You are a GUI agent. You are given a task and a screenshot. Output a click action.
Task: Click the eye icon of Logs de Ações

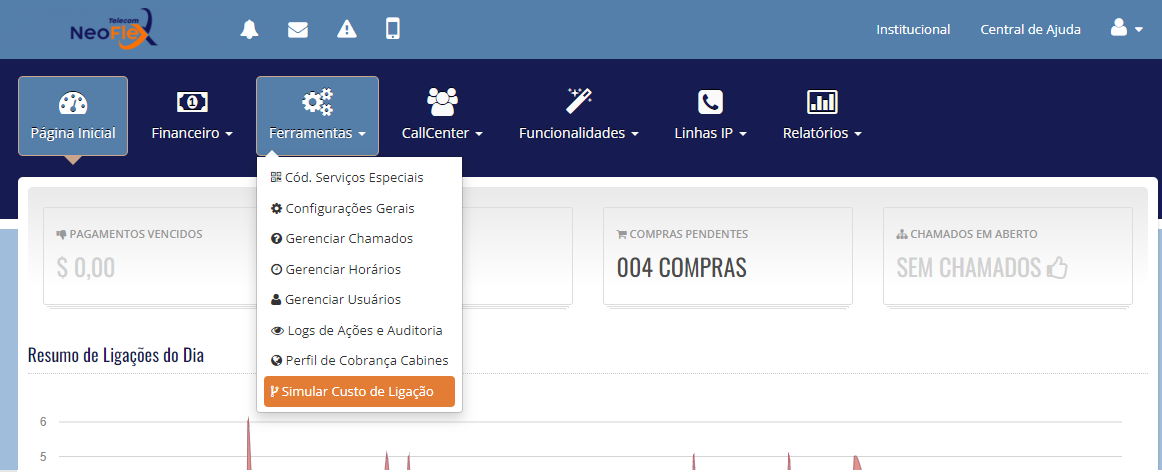click(277, 330)
